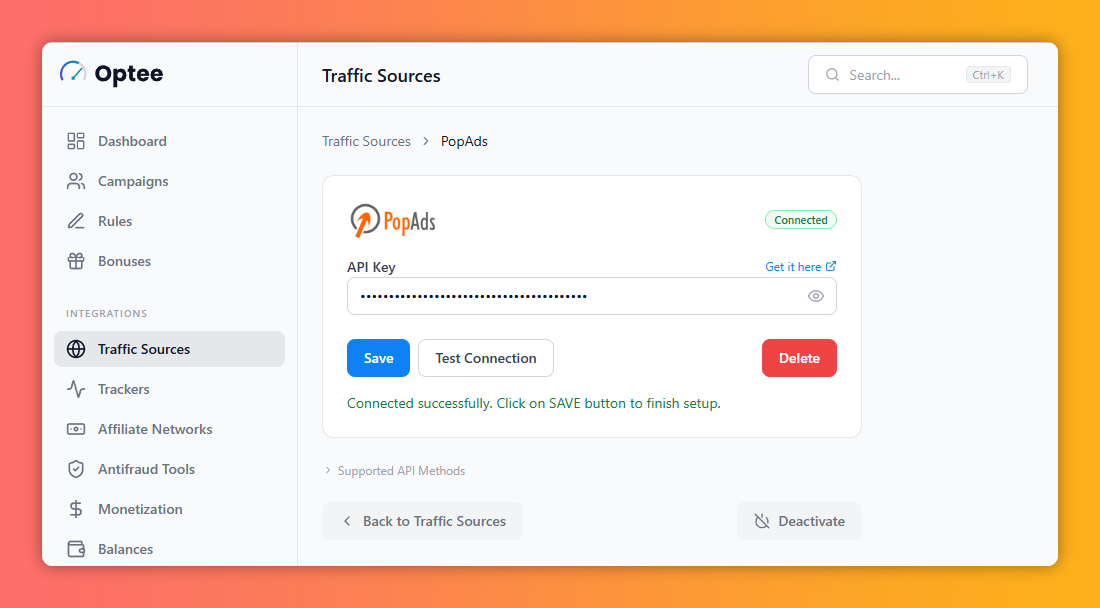
Task: Click Back to Traffic Sources button
Action: pos(422,521)
